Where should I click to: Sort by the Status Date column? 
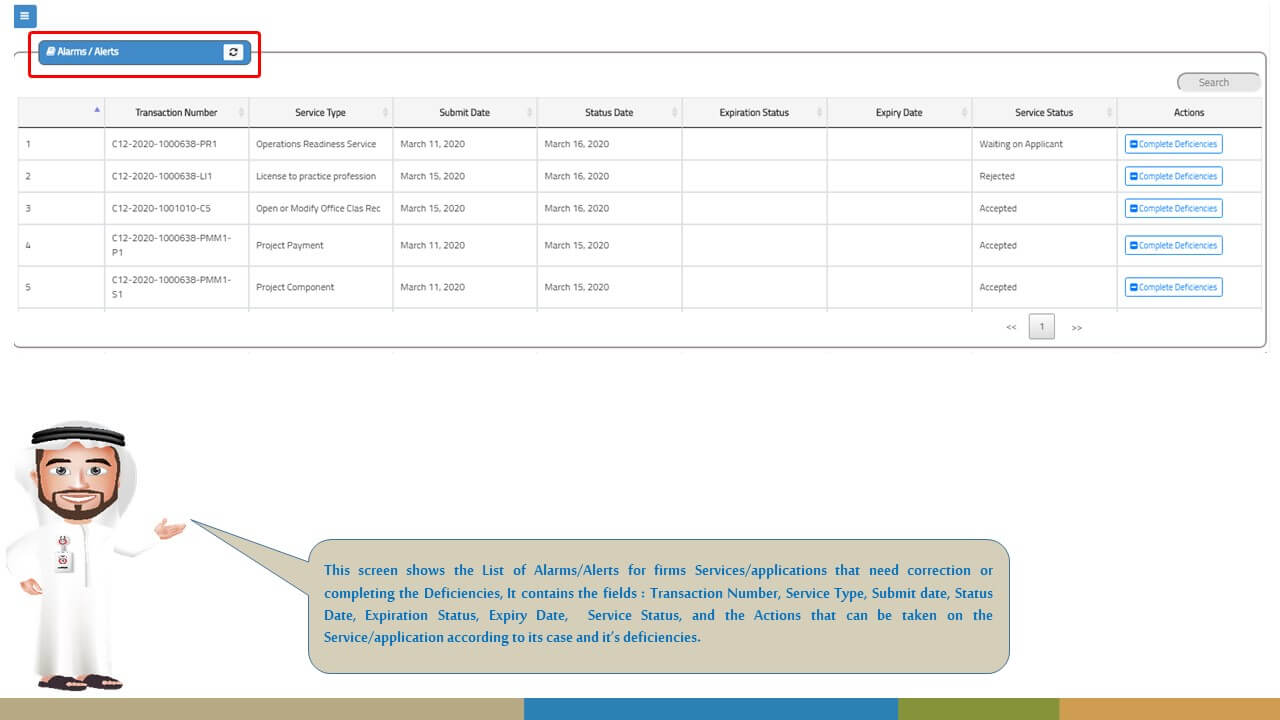tap(608, 113)
